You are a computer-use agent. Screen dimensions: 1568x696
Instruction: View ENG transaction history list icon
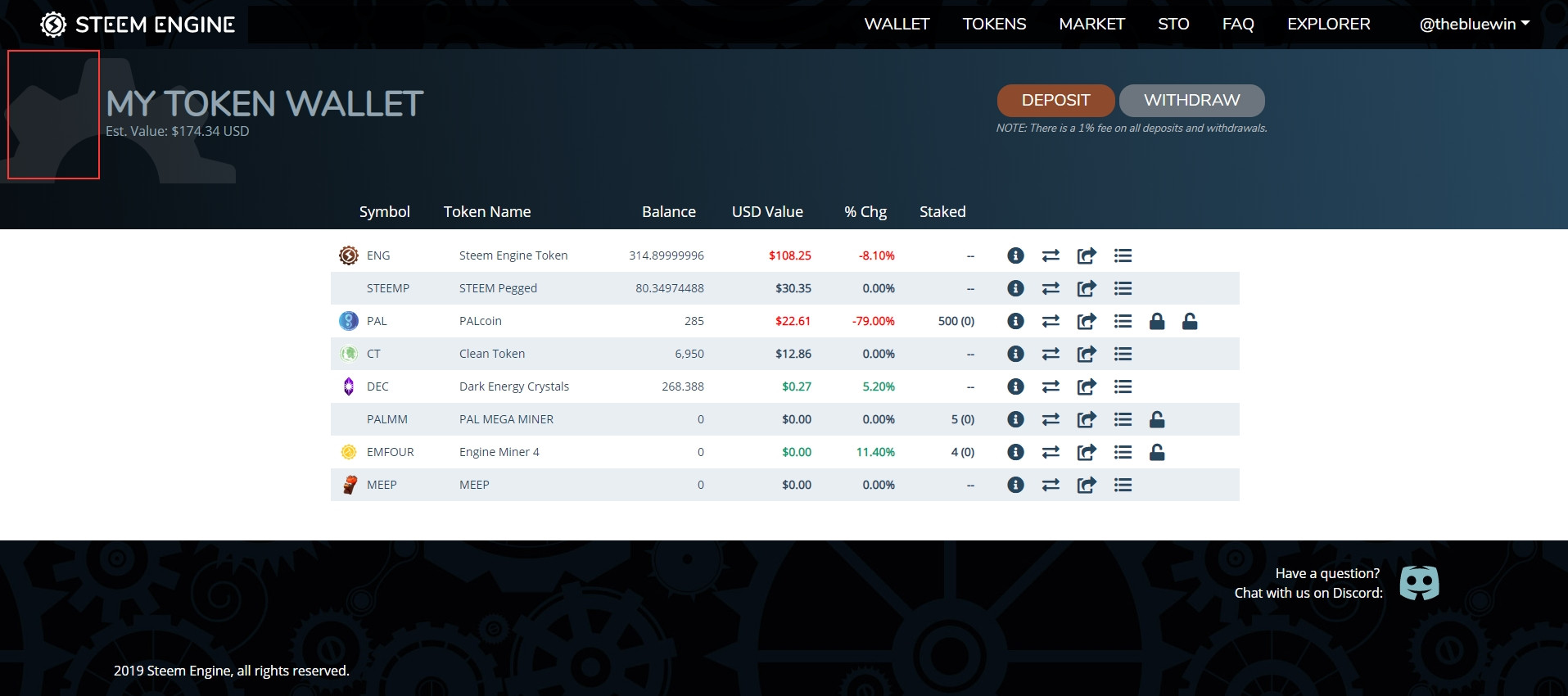(x=1123, y=255)
